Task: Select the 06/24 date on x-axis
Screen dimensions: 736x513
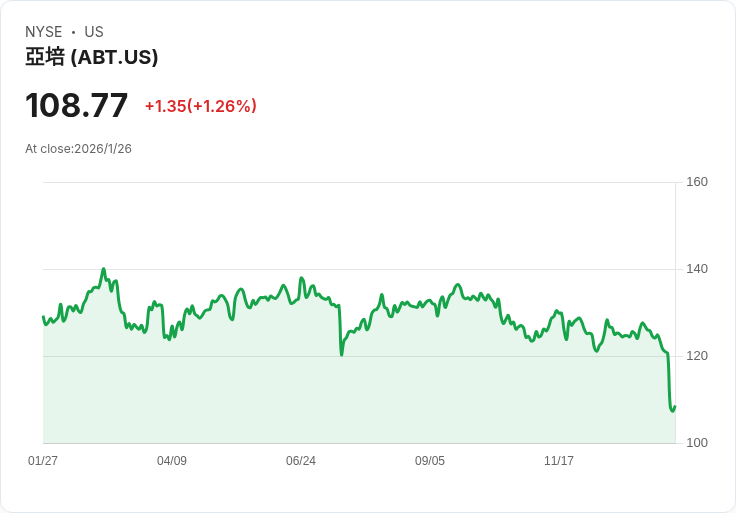Action: click(x=301, y=461)
